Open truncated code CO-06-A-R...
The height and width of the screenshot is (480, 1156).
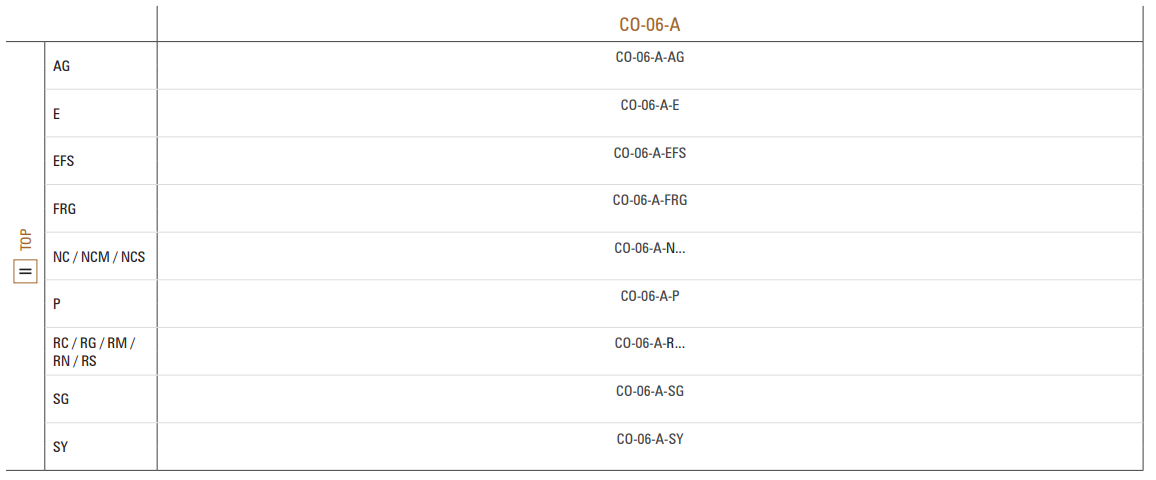pos(650,344)
